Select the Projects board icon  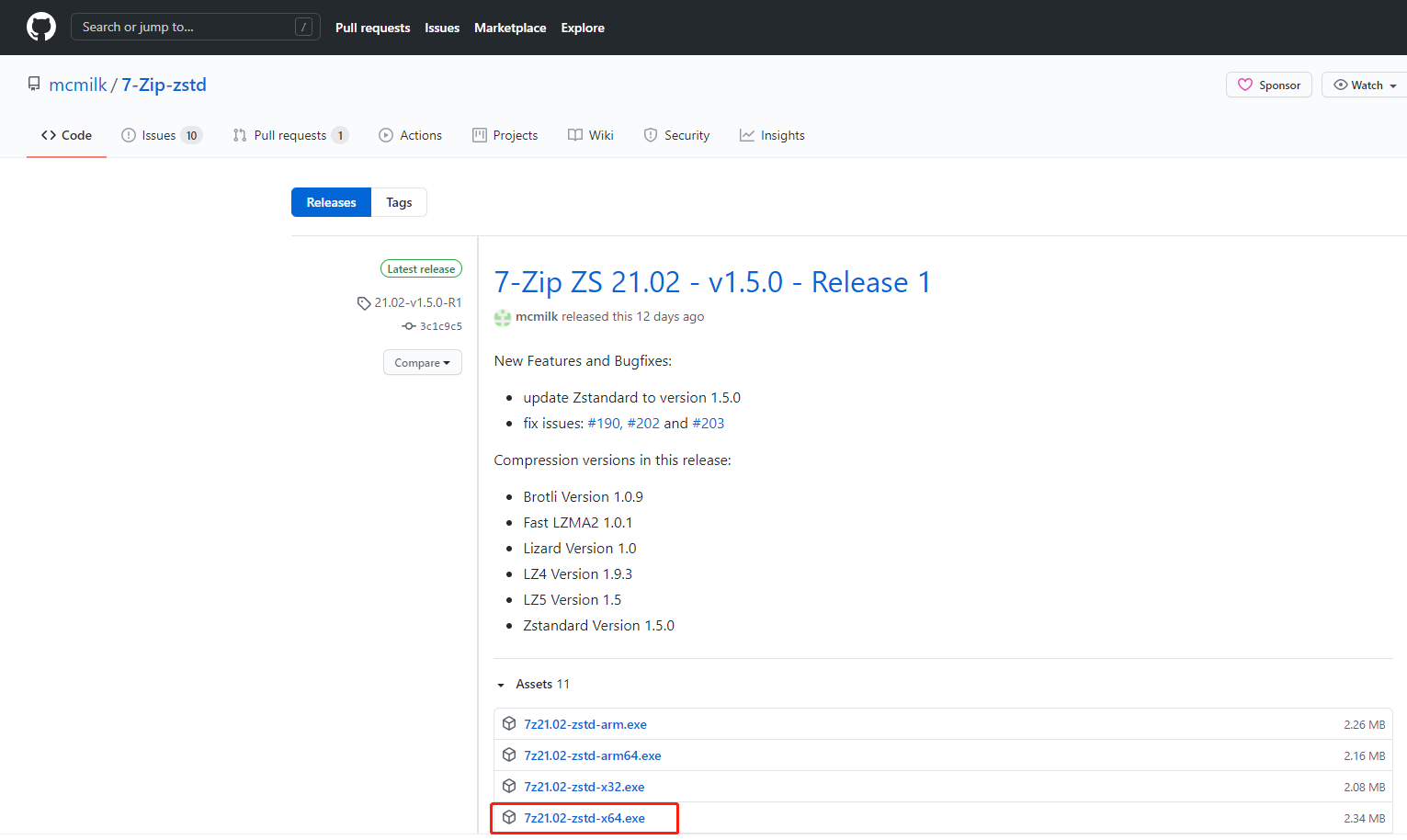[x=480, y=135]
